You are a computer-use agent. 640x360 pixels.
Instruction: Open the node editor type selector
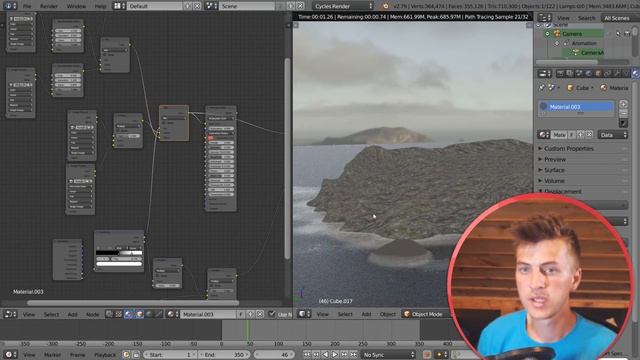10,314
